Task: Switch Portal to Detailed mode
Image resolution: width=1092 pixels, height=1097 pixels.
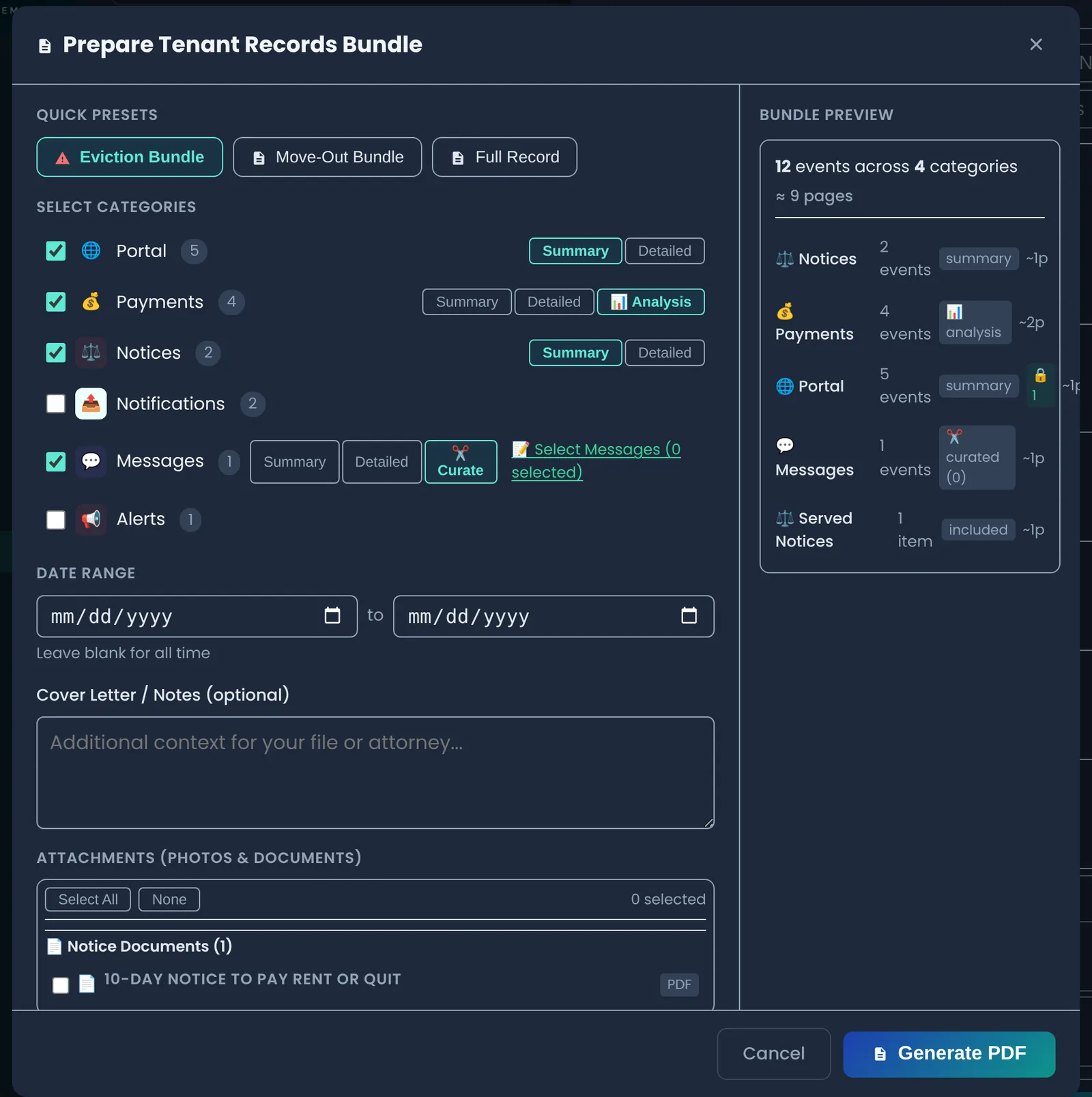Action: pos(665,251)
